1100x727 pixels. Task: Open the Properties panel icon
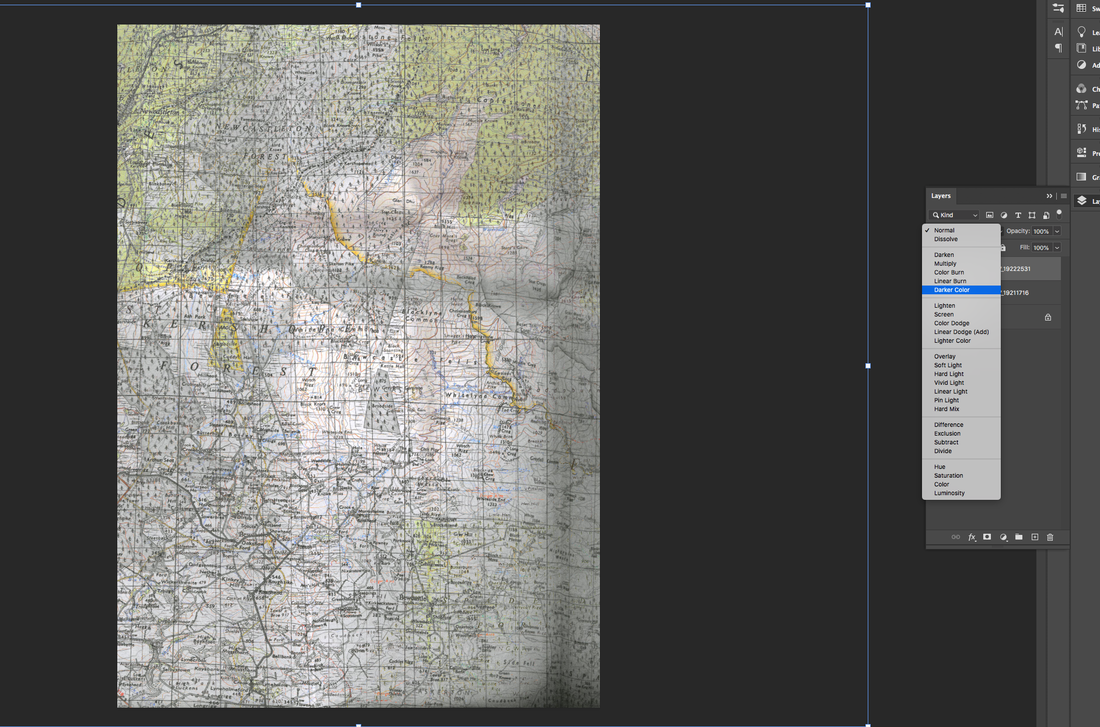pos(1081,152)
